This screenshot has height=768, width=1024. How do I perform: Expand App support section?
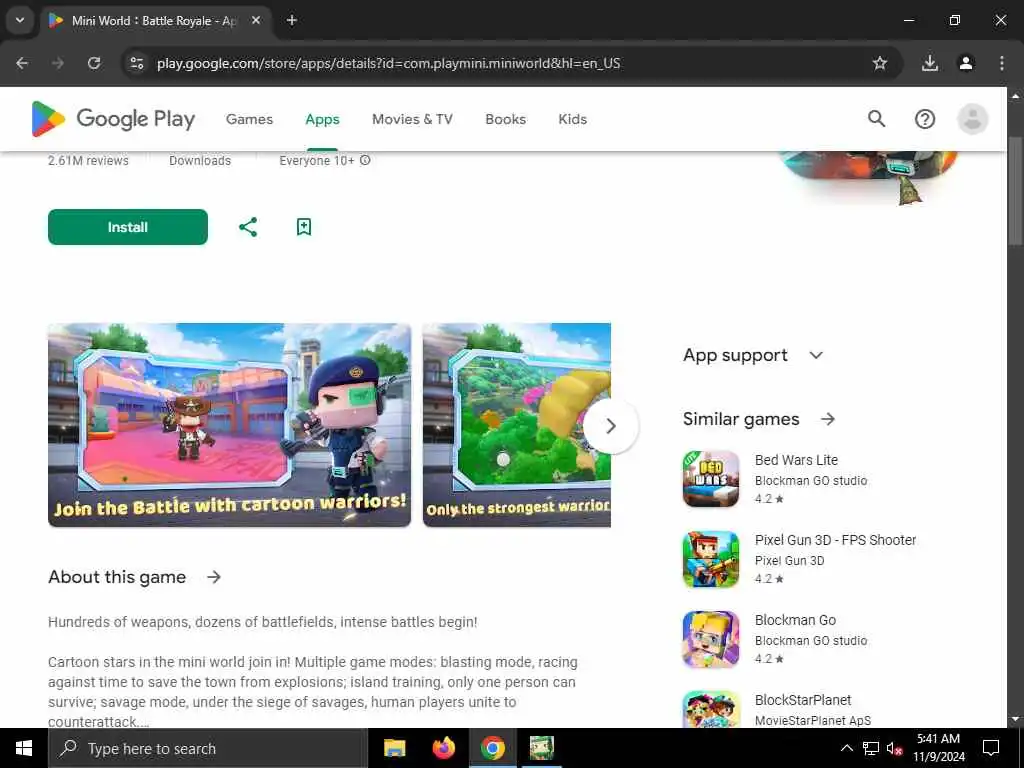point(752,355)
